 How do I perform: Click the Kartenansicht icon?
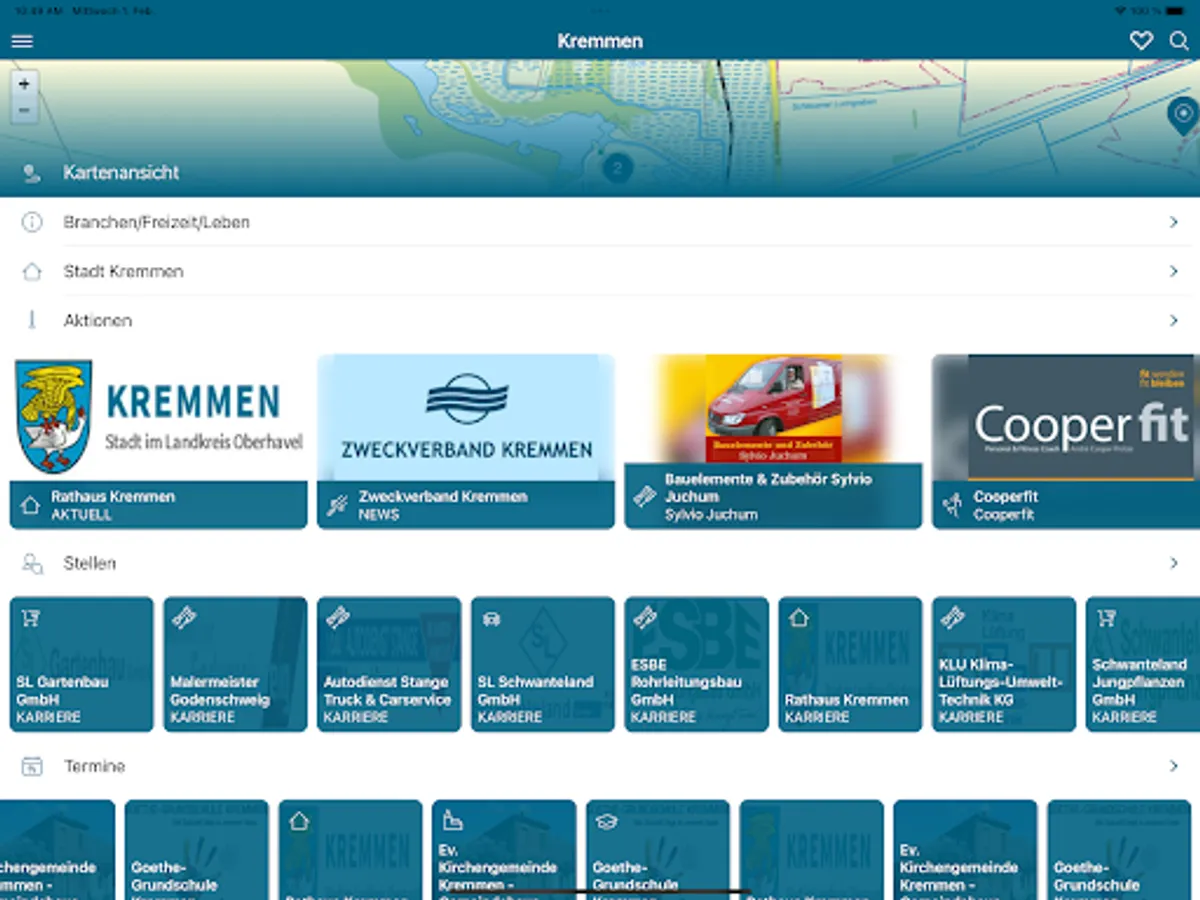(32, 173)
